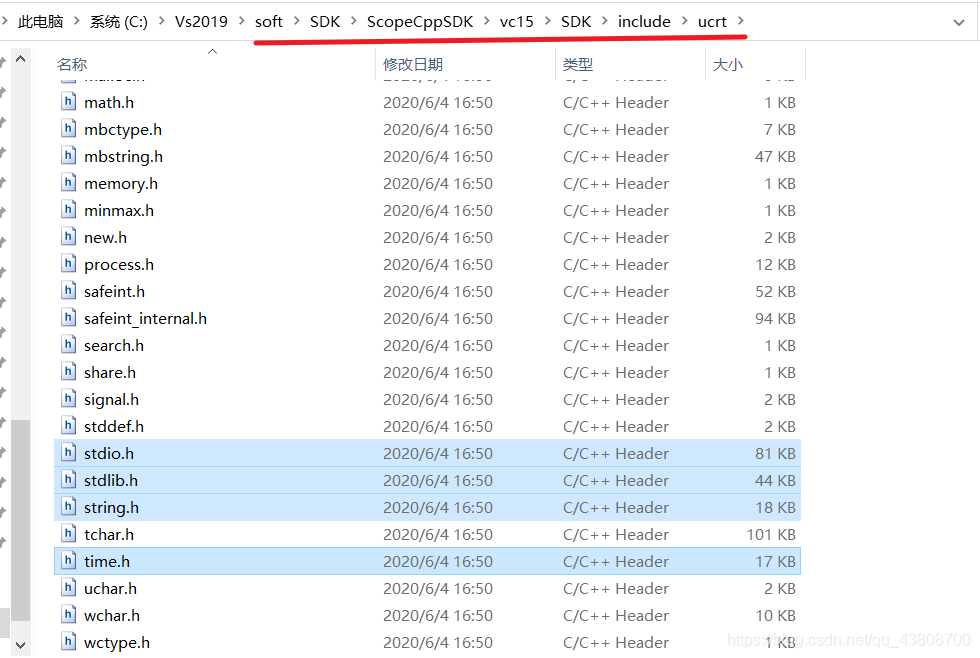
Task: Click the stddef.h file icon
Action: pos(69,426)
